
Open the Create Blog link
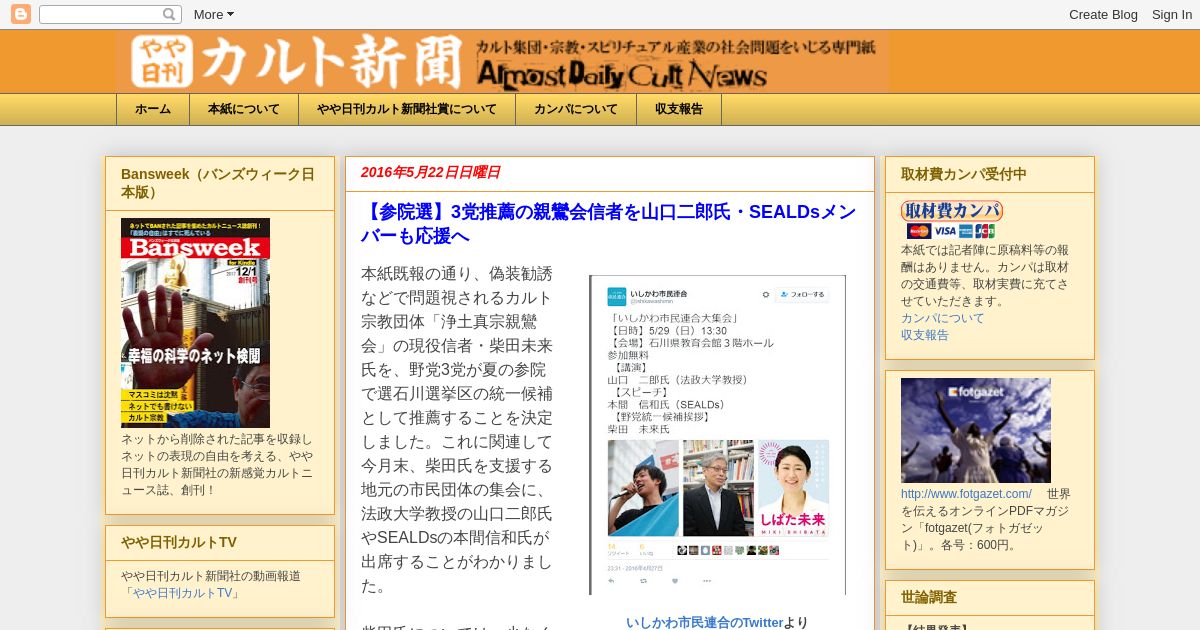[x=1103, y=14]
